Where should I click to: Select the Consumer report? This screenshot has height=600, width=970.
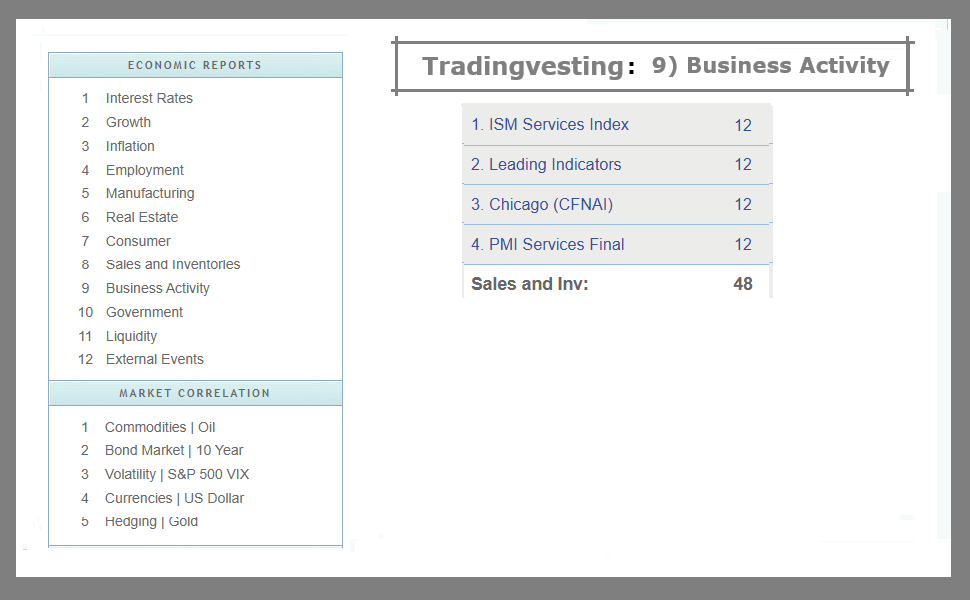(138, 241)
